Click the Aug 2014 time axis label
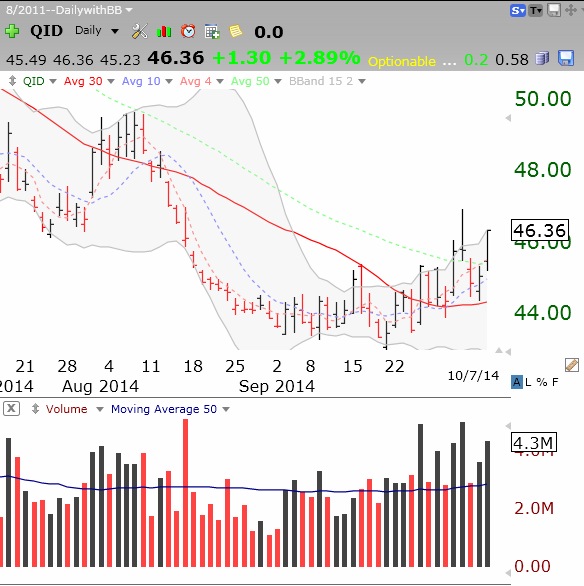The height and width of the screenshot is (586, 584). click(x=101, y=386)
